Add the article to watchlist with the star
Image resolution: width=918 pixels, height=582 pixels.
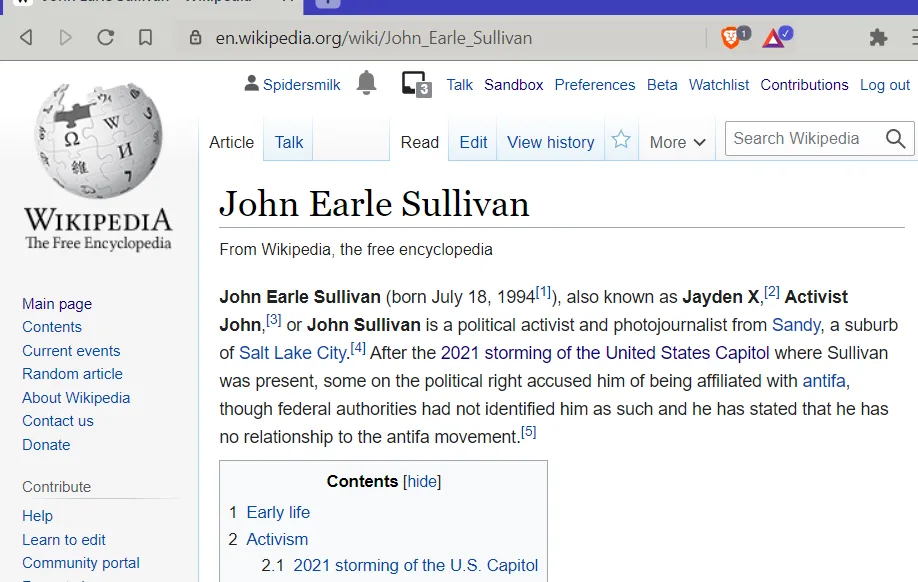point(621,141)
